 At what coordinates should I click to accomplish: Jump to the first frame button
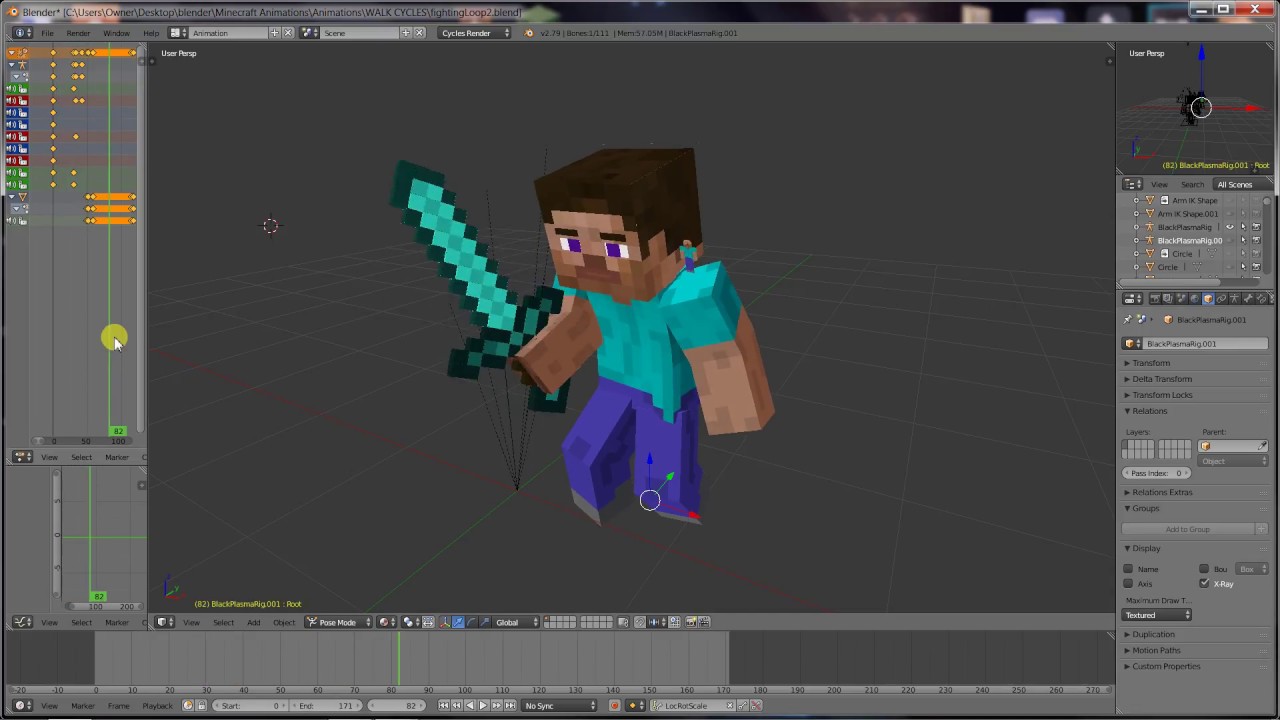click(443, 706)
